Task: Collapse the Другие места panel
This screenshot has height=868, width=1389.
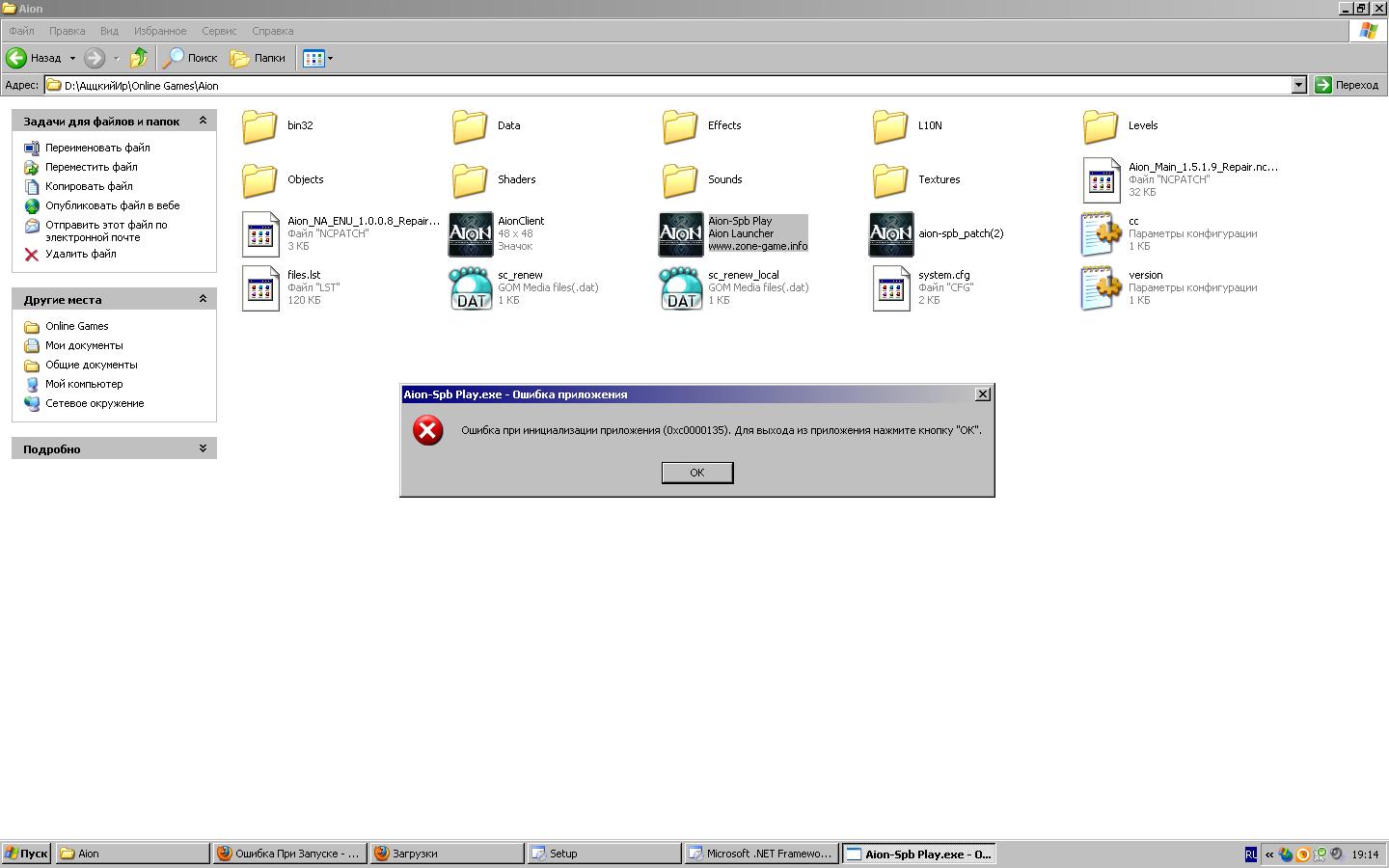Action: [203, 299]
